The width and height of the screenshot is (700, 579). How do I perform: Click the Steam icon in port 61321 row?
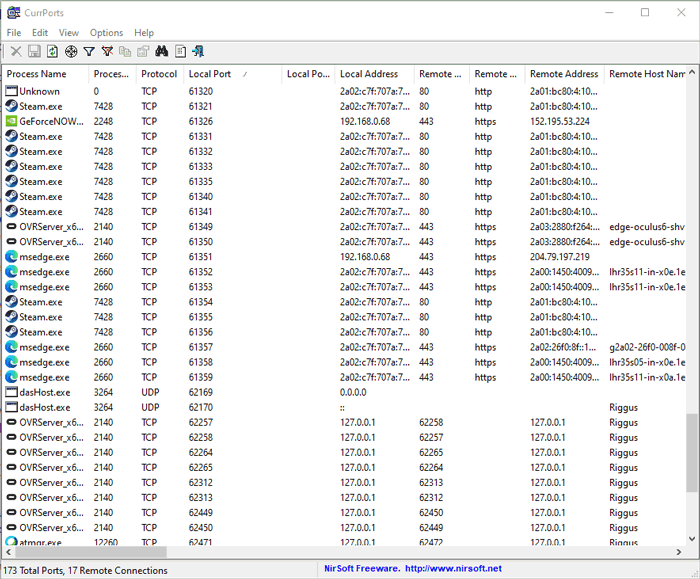coord(11,106)
